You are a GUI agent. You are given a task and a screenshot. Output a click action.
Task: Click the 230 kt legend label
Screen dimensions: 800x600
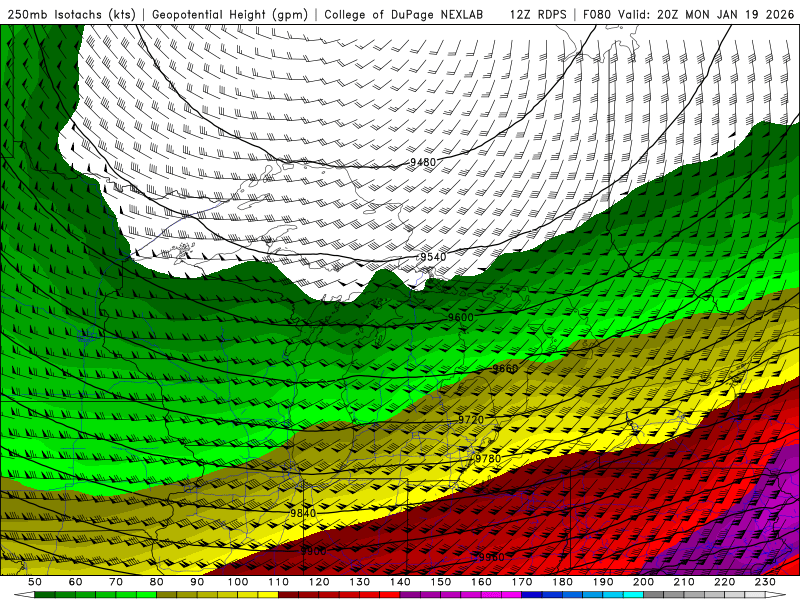765,582
